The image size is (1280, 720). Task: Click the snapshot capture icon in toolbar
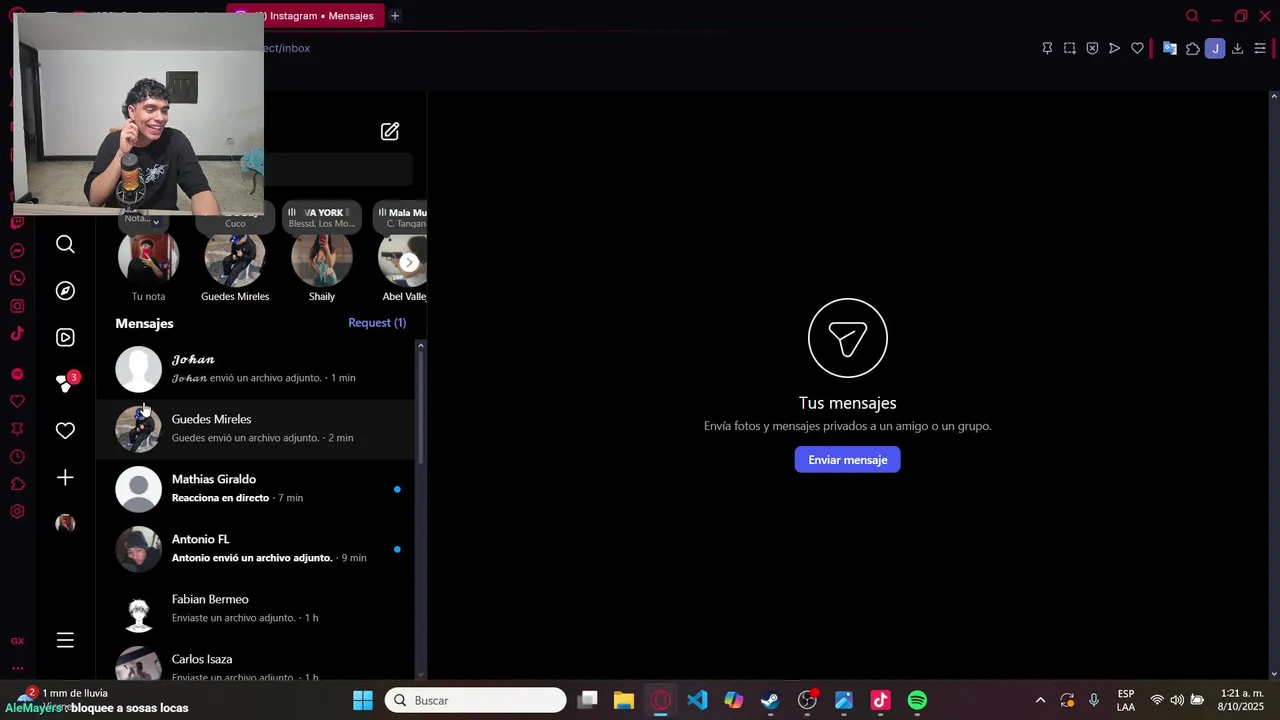pos(1069,48)
